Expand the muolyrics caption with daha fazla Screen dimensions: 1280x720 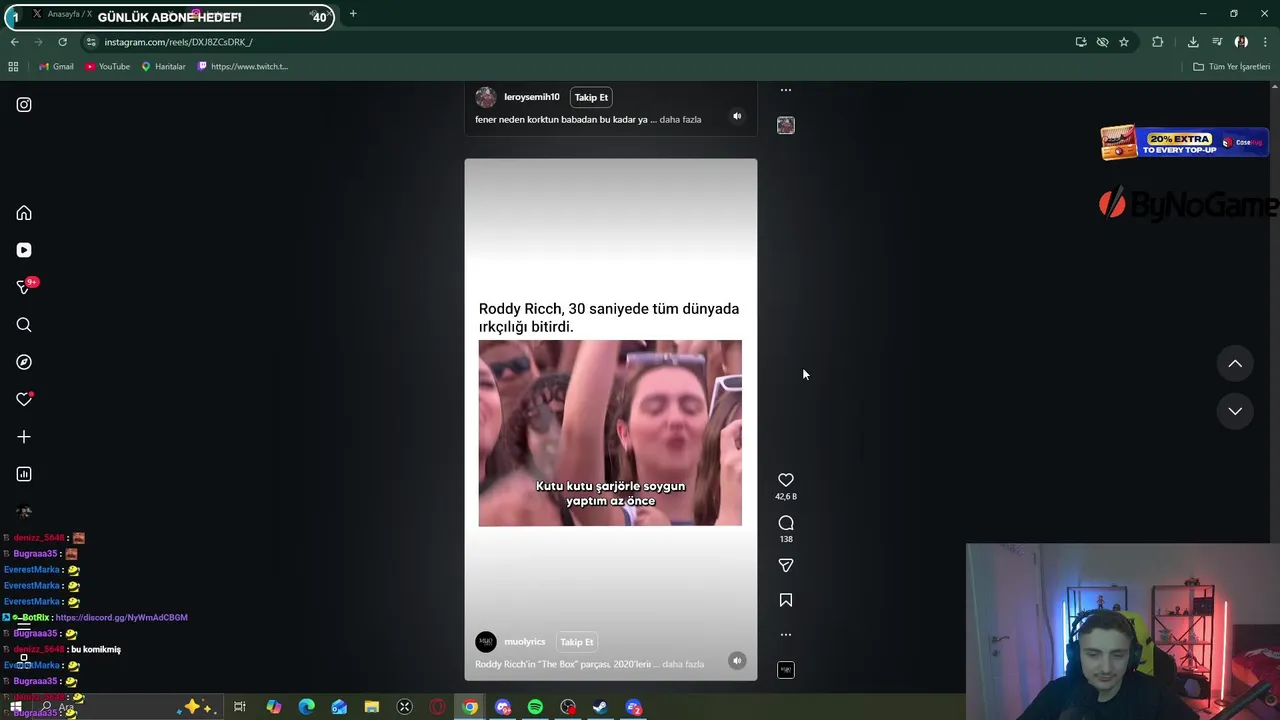(683, 664)
